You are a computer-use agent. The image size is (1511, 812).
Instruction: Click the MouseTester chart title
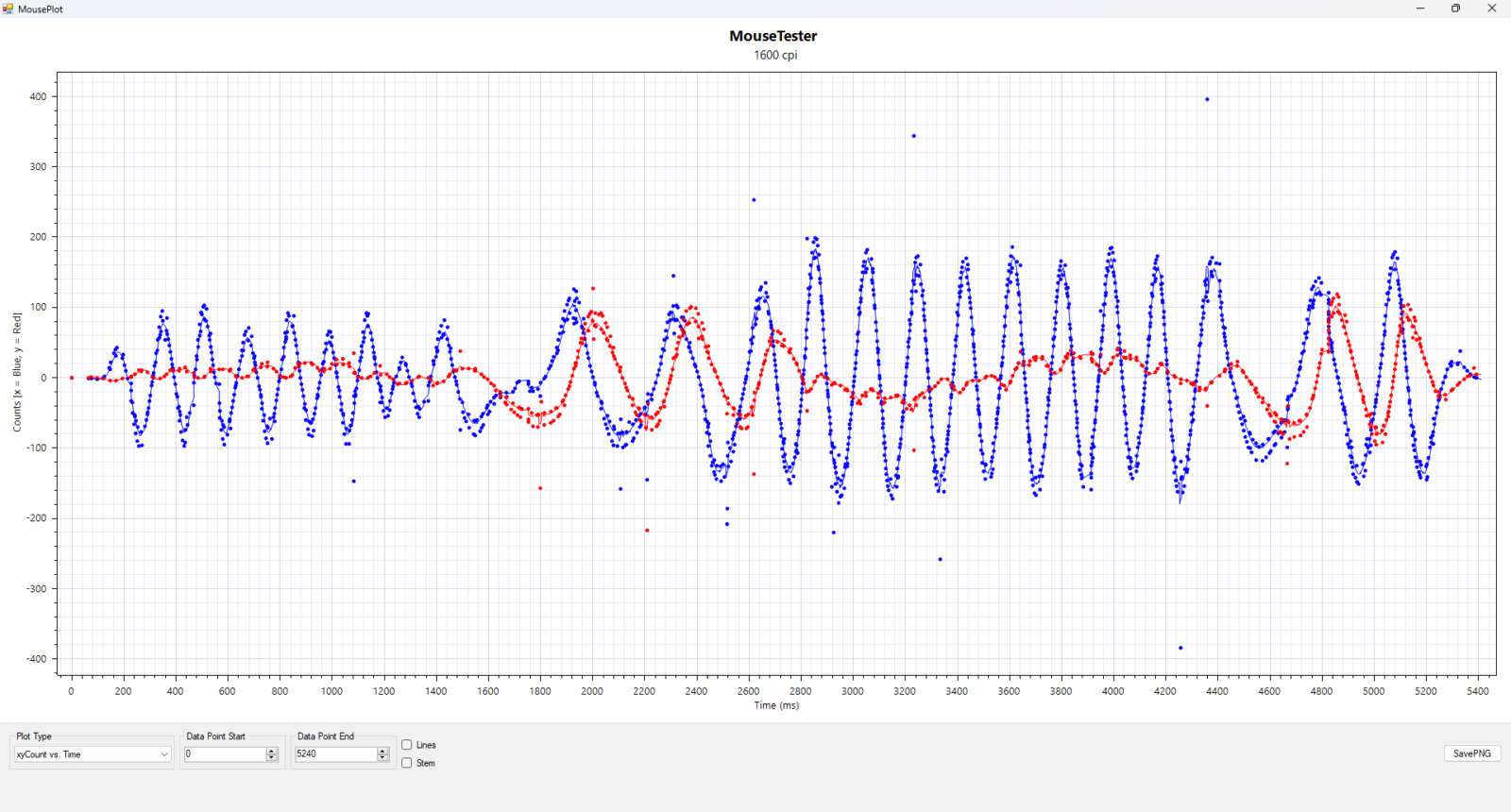click(x=772, y=36)
